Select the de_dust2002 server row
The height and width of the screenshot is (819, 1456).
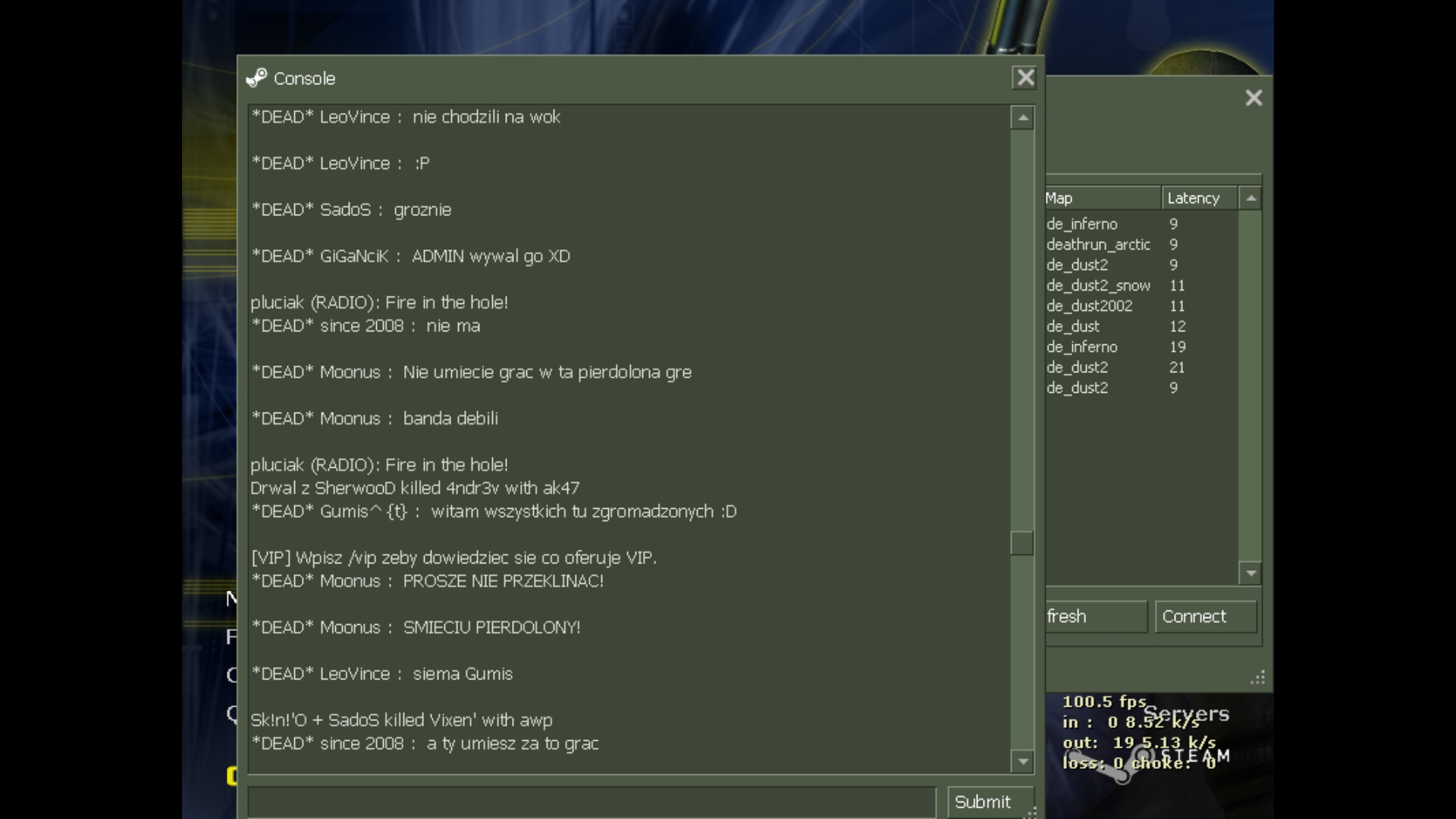[1090, 306]
